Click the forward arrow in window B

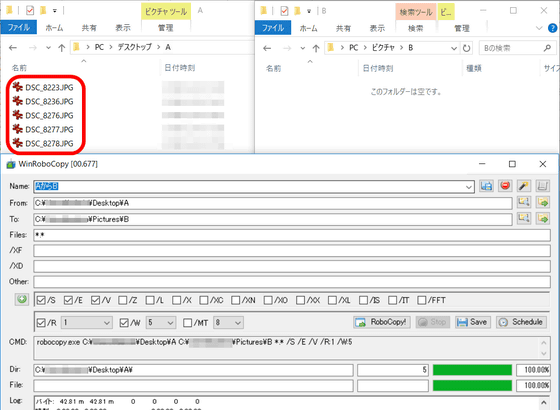point(287,48)
